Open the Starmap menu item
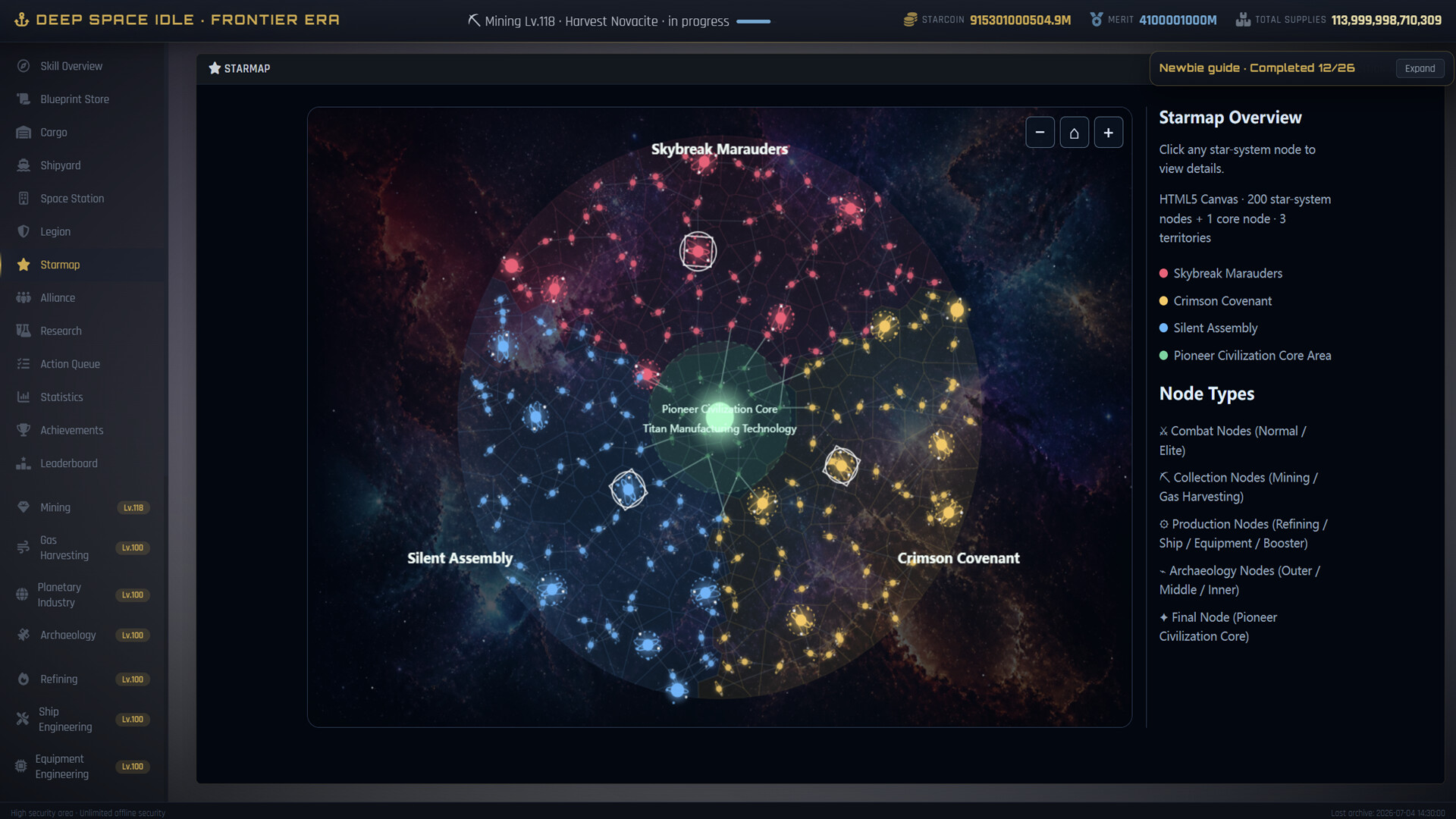 [x=83, y=265]
